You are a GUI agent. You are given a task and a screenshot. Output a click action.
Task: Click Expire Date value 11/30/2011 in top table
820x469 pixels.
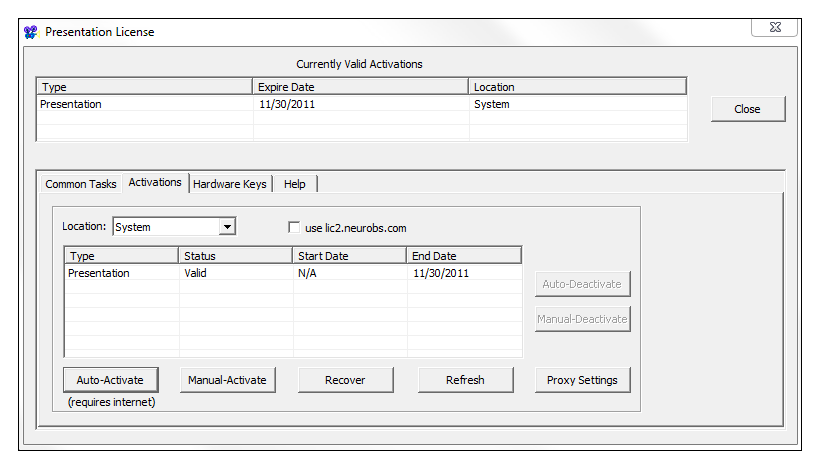287,104
